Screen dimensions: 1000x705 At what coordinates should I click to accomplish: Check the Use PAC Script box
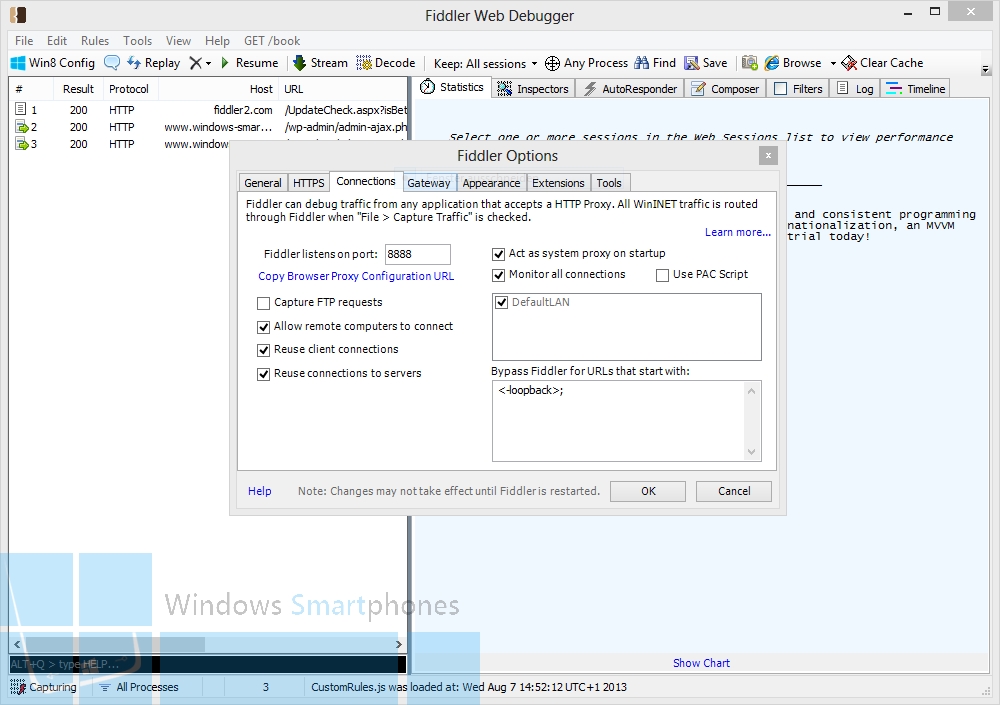(x=663, y=275)
